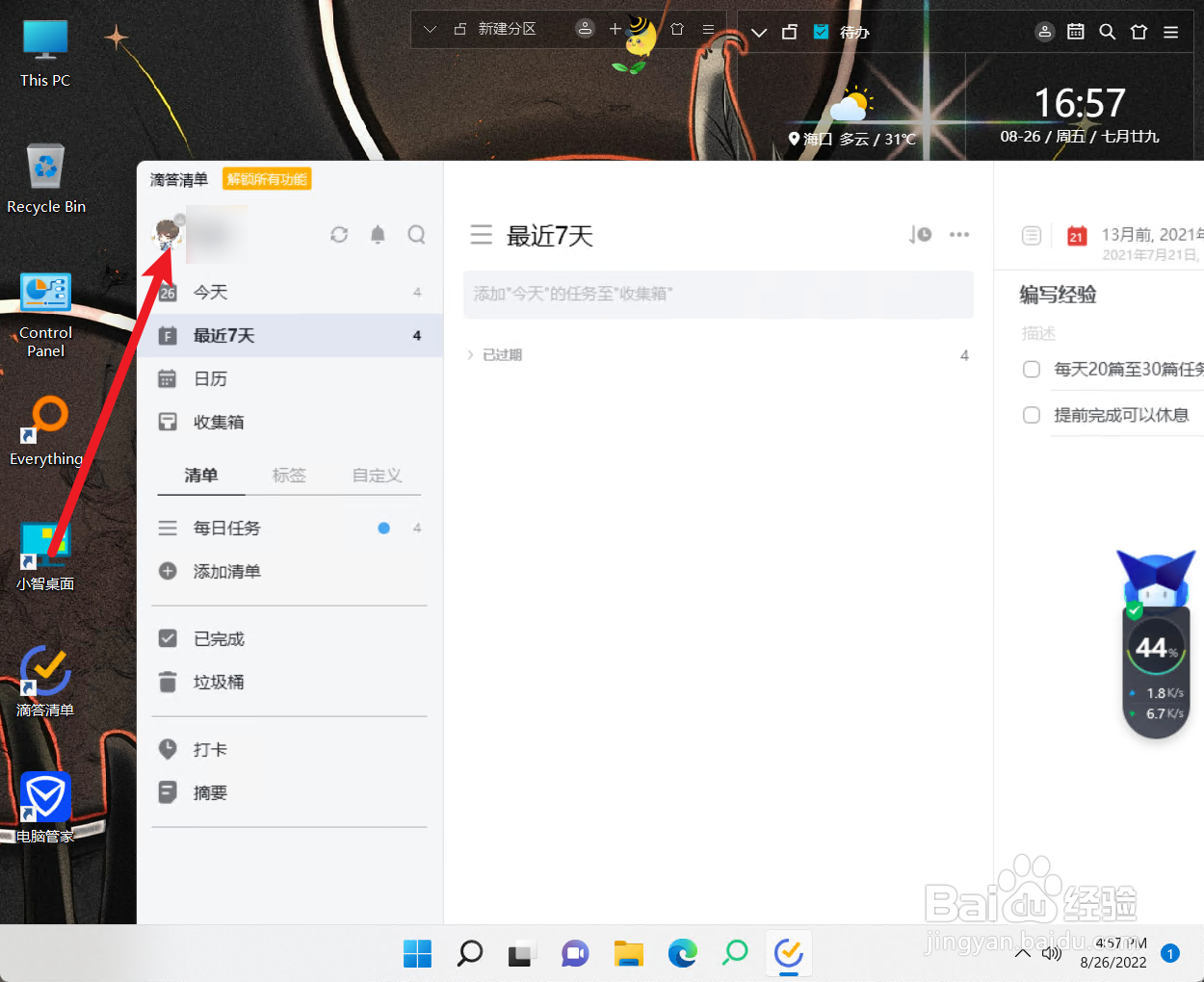Click the window restore icon in 待办 widget
1204x982 pixels.
[790, 32]
